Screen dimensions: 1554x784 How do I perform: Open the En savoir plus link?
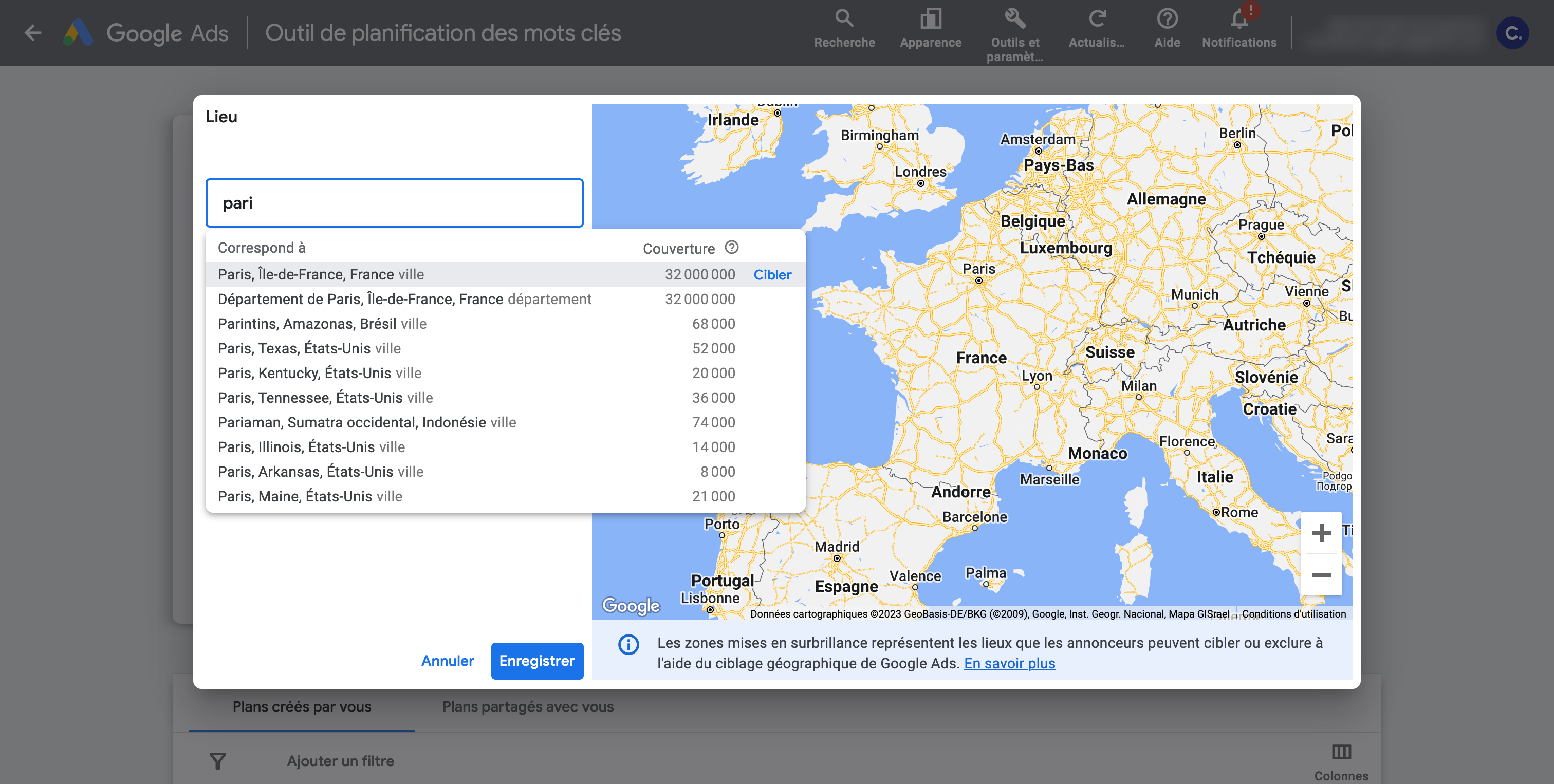pyautogui.click(x=1009, y=663)
